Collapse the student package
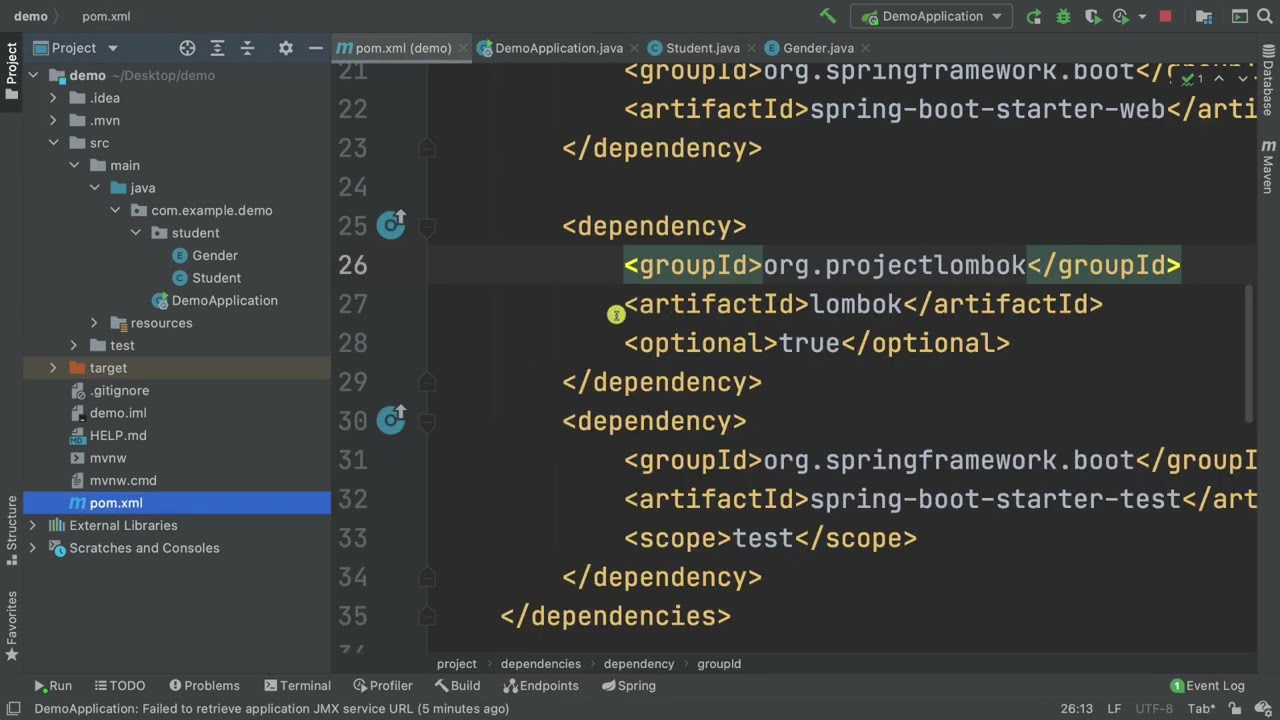The height and width of the screenshot is (720, 1280). pyautogui.click(x=136, y=233)
